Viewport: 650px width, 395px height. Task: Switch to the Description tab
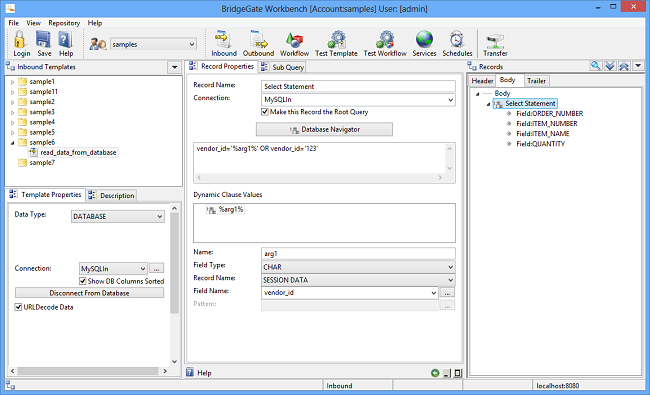(x=111, y=195)
